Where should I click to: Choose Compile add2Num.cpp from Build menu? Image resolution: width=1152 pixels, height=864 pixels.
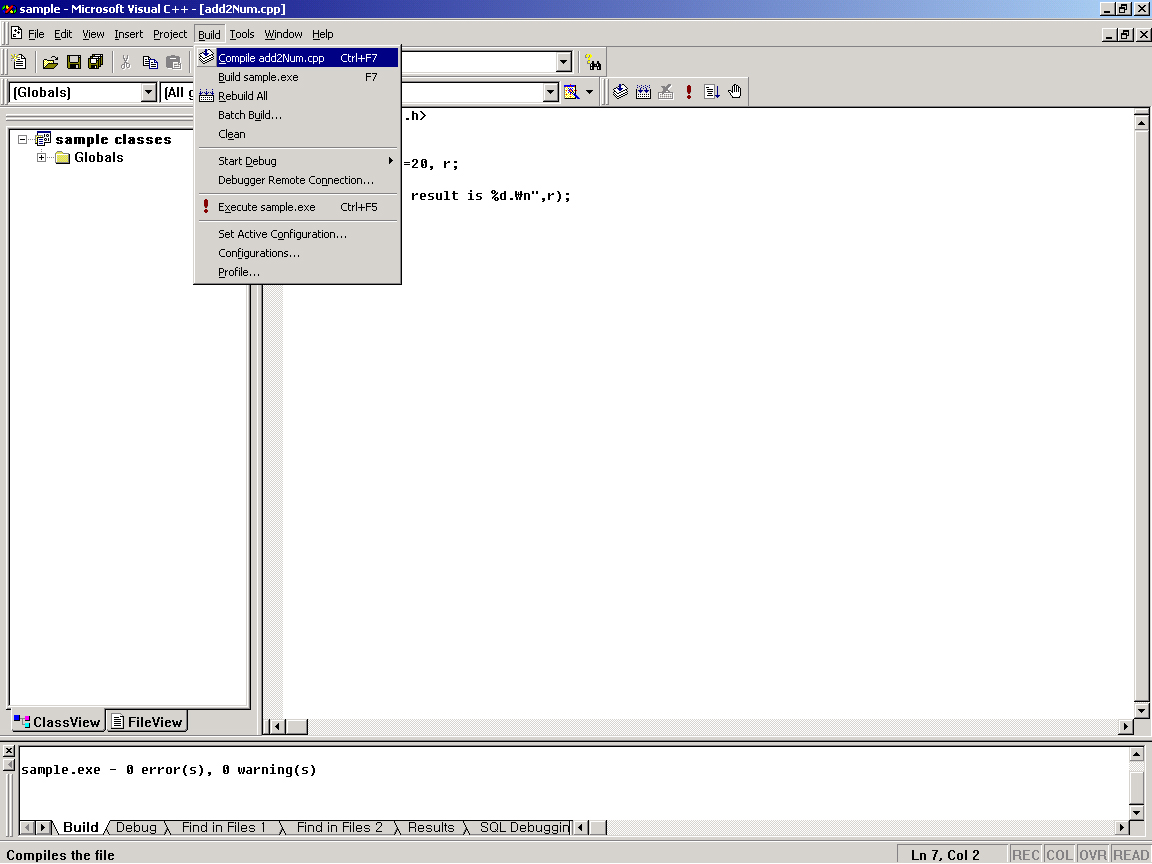[x=298, y=57]
